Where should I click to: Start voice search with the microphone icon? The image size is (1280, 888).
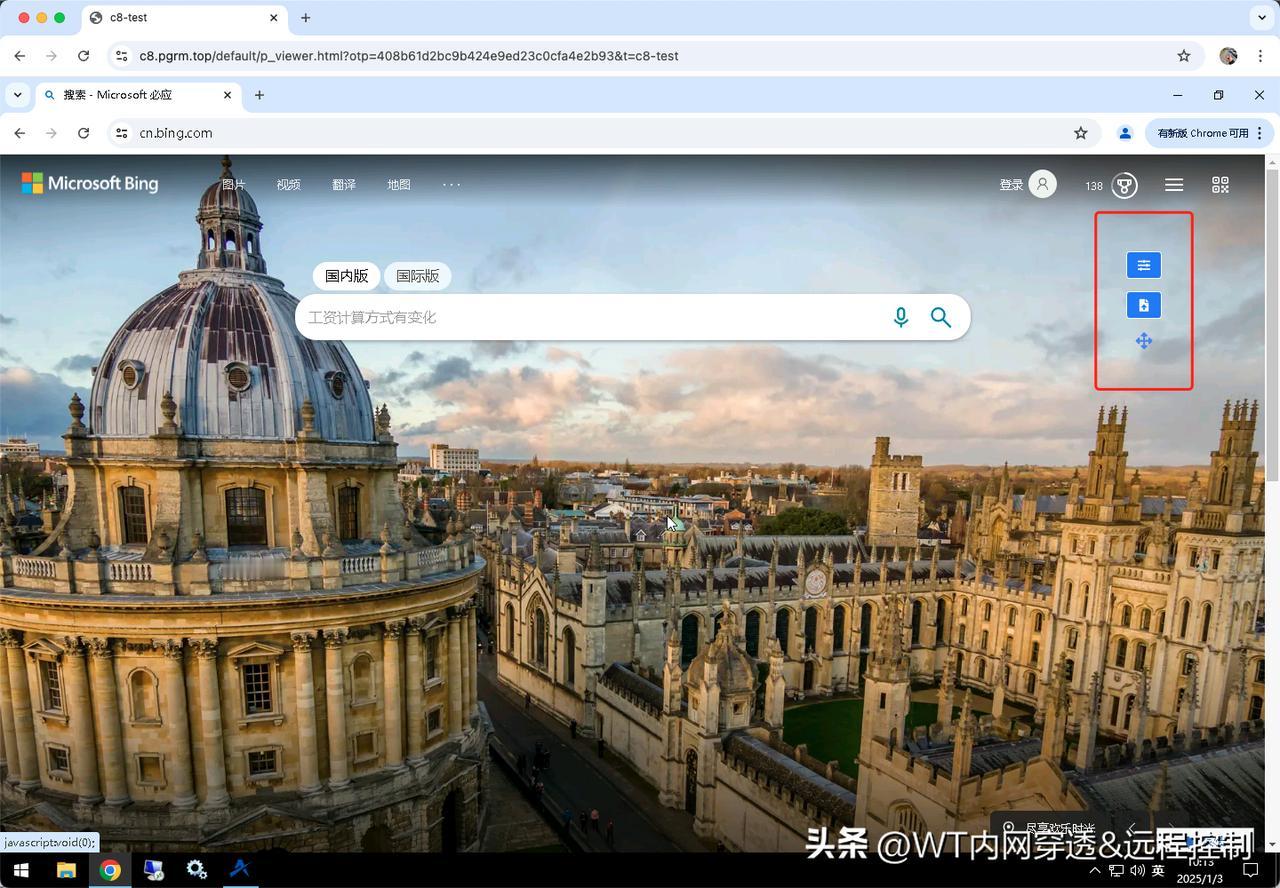901,317
